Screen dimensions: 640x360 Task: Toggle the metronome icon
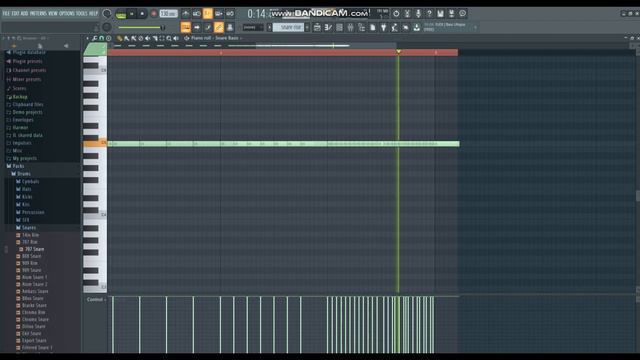tap(186, 13)
